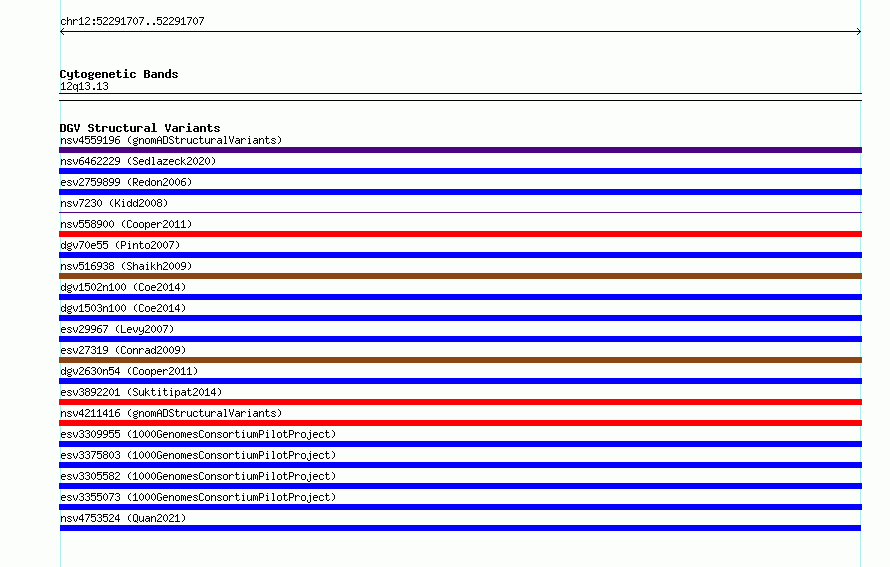Click the brown bar under esv27319
The width and height of the screenshot is (890, 567).
point(460,360)
